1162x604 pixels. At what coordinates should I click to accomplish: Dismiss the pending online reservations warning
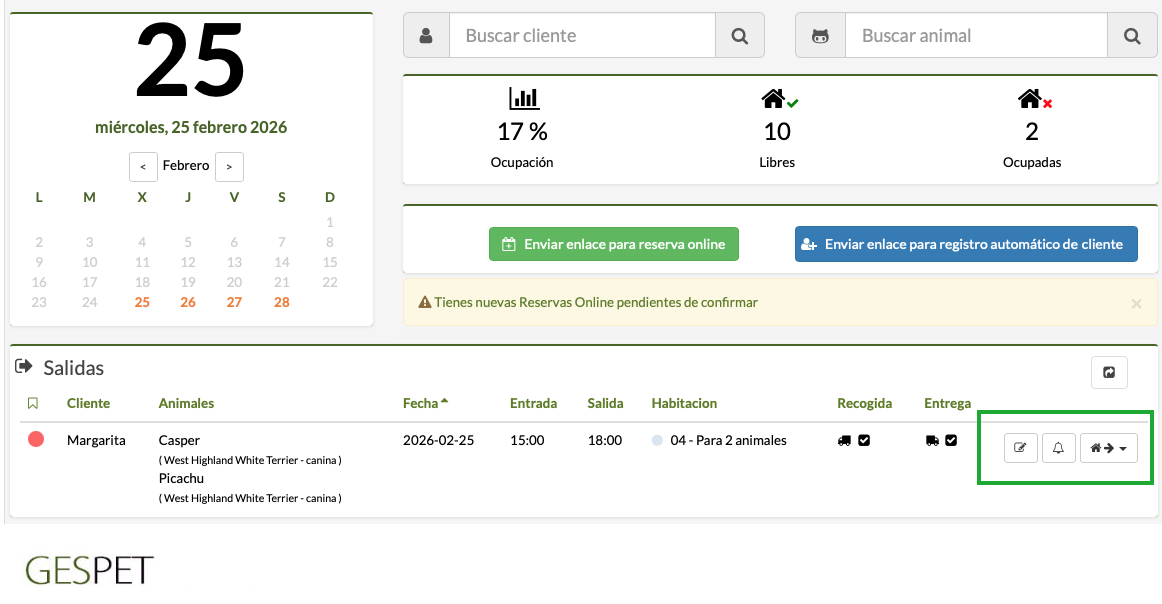tap(1136, 304)
